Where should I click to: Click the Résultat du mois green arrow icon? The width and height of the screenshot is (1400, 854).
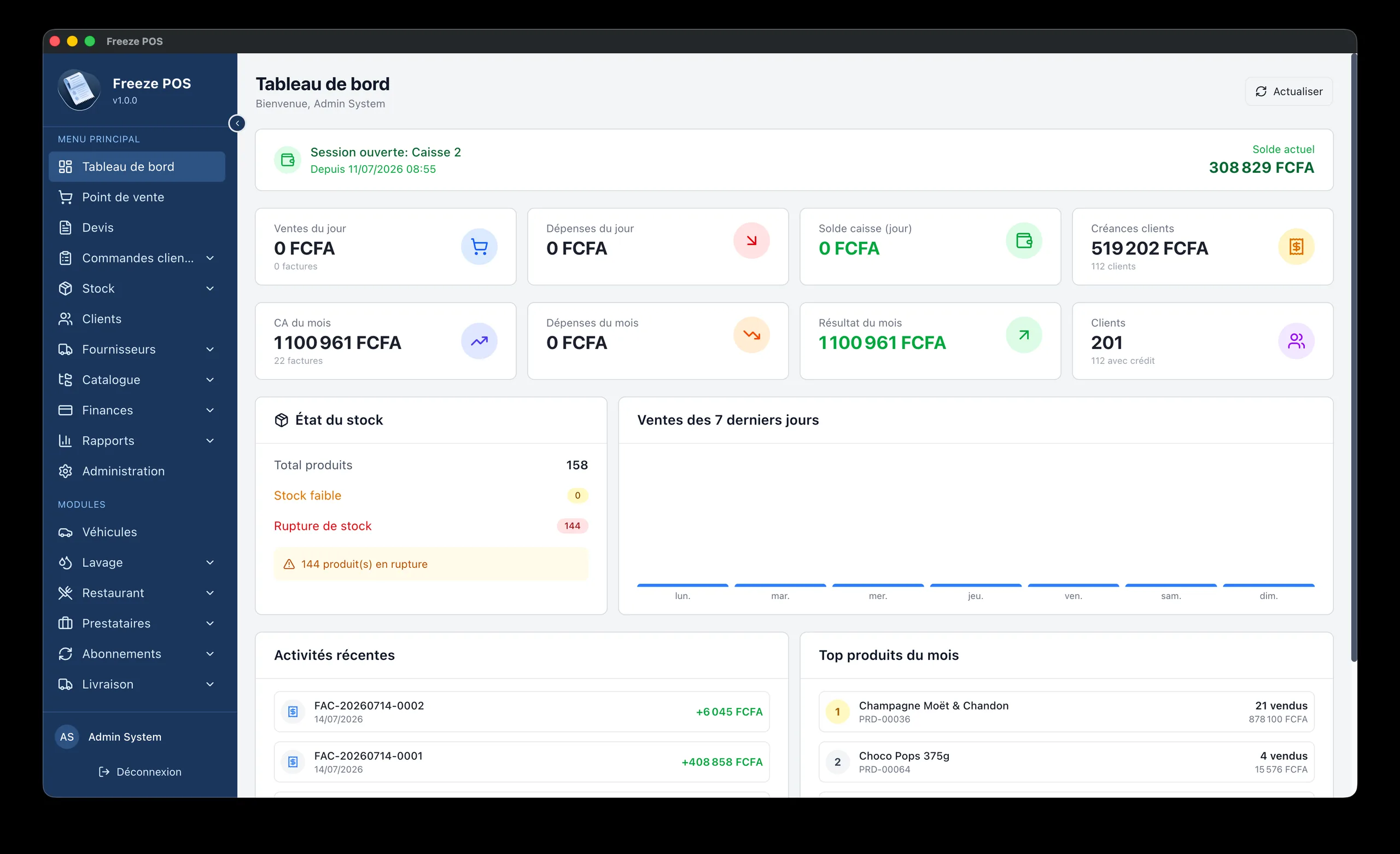coord(1024,335)
